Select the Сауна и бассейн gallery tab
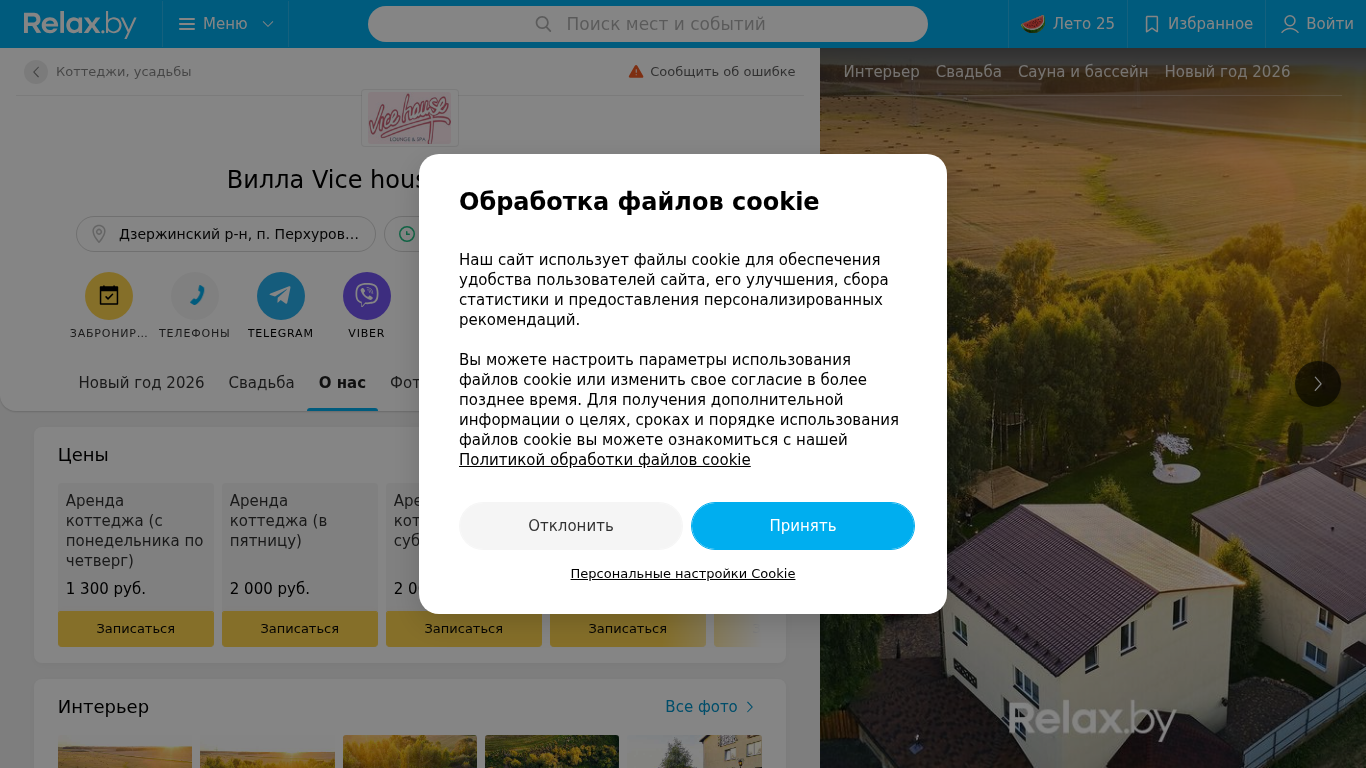 coord(1083,72)
